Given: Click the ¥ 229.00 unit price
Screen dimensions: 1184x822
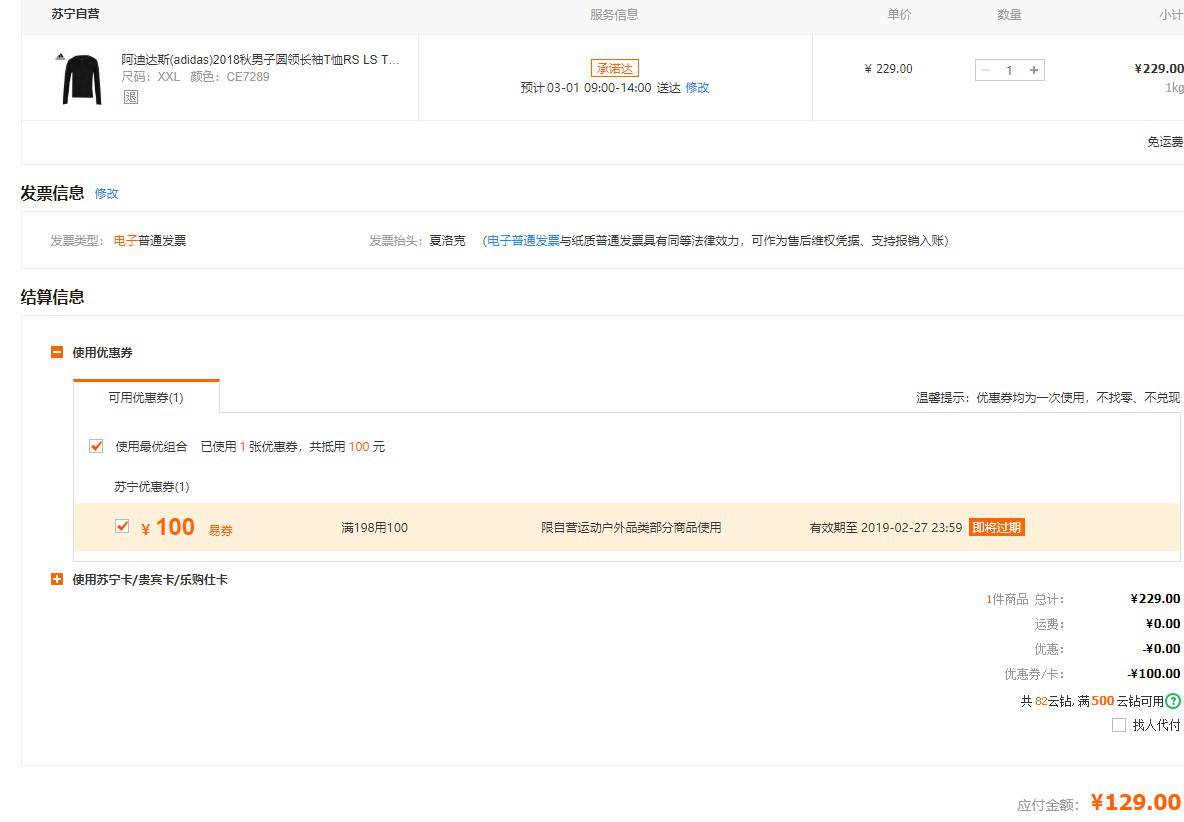Looking at the screenshot, I should click(x=888, y=69).
